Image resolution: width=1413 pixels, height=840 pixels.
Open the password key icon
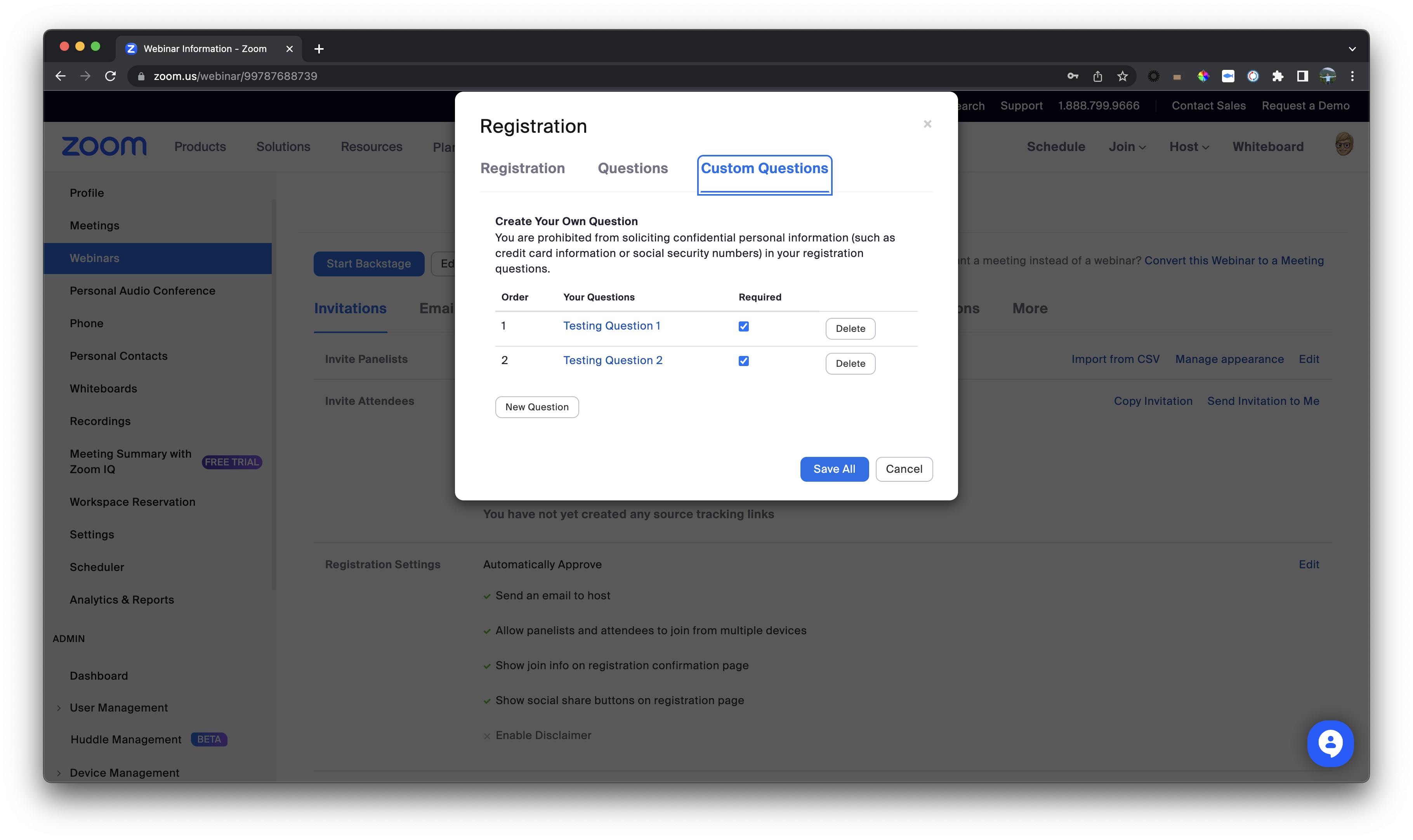[x=1072, y=76]
